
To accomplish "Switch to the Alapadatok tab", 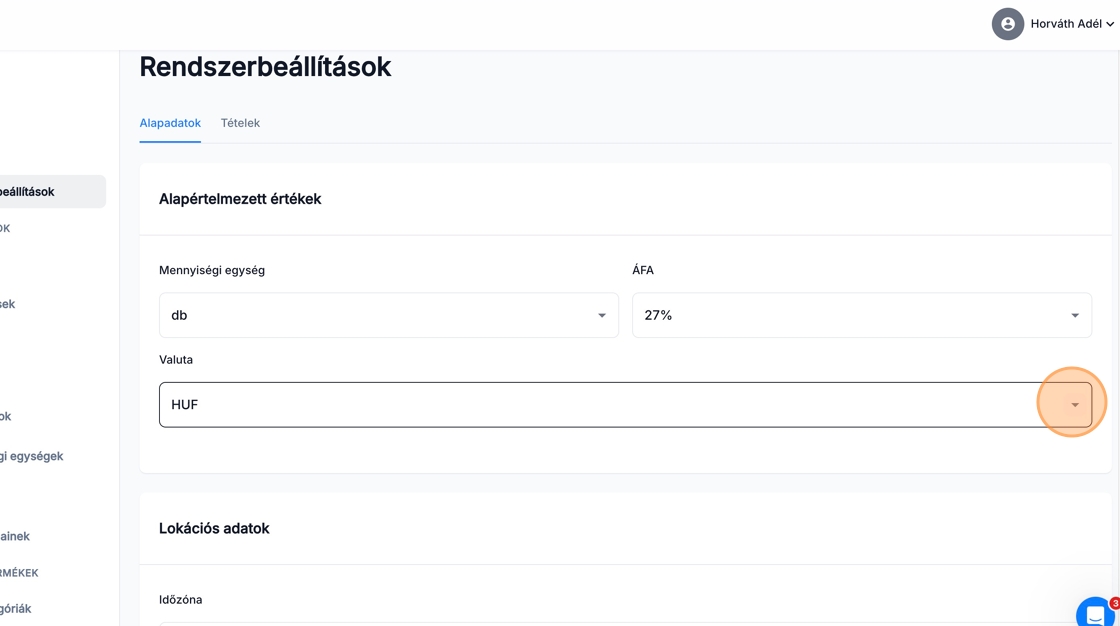I will [170, 123].
